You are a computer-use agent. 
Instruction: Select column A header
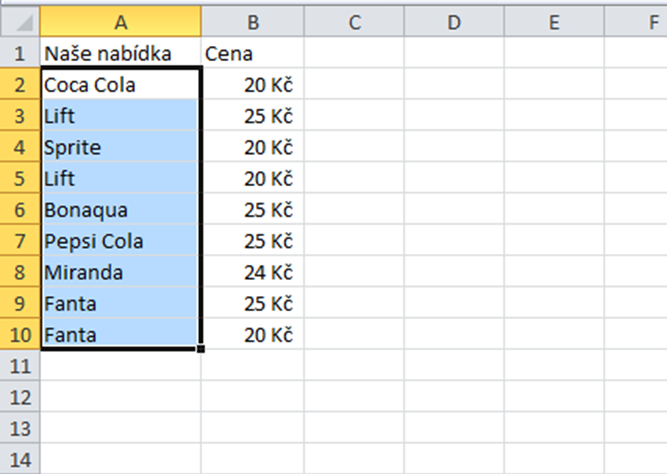(121, 22)
